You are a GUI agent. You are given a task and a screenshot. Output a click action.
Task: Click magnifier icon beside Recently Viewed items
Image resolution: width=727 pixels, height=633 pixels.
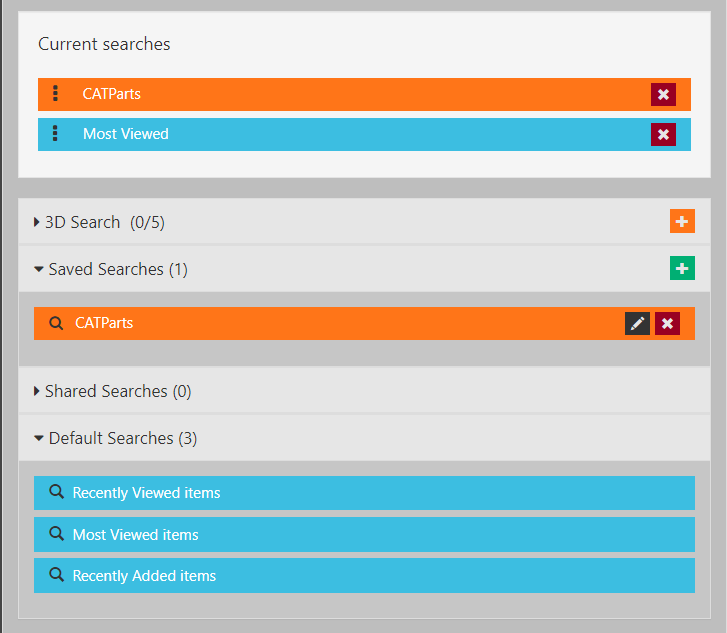pos(57,492)
